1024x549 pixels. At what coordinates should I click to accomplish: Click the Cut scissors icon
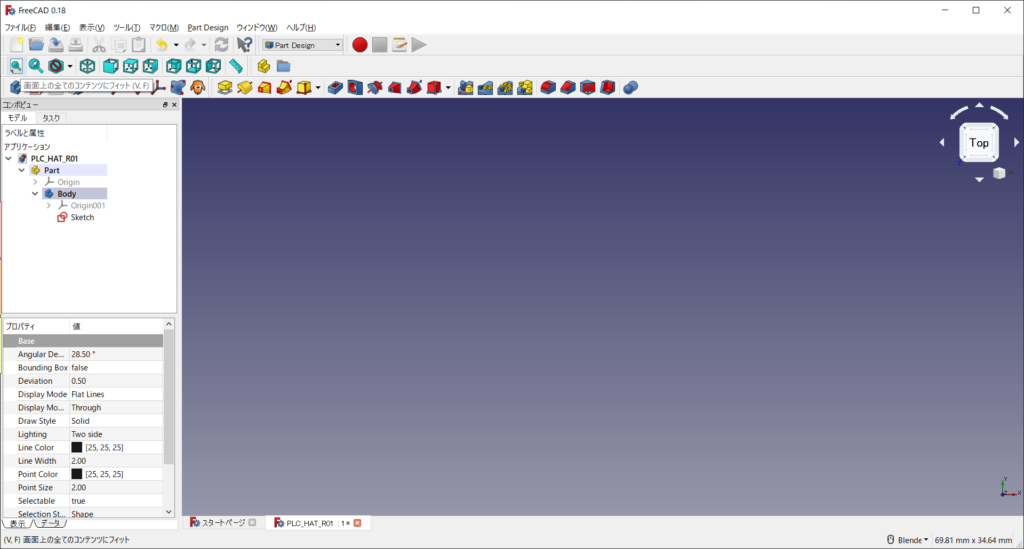[x=99, y=44]
